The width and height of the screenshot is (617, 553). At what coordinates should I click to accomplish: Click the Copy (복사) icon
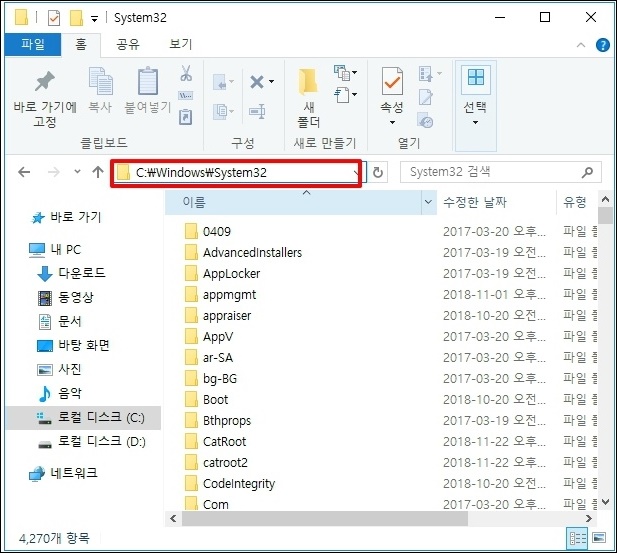[101, 81]
